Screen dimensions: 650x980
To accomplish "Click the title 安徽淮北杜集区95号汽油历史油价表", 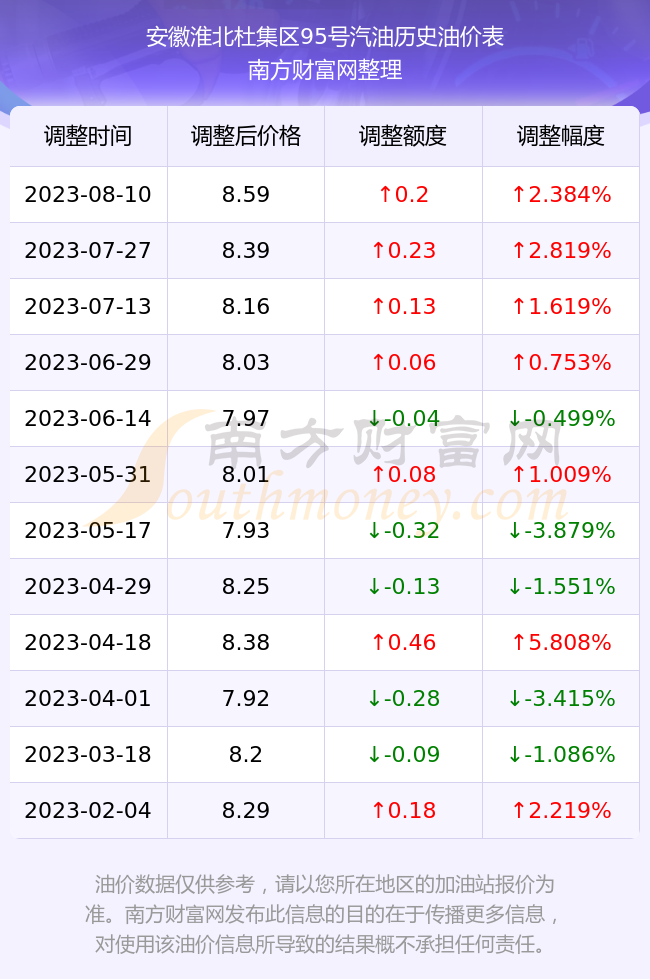I will point(325,38).
